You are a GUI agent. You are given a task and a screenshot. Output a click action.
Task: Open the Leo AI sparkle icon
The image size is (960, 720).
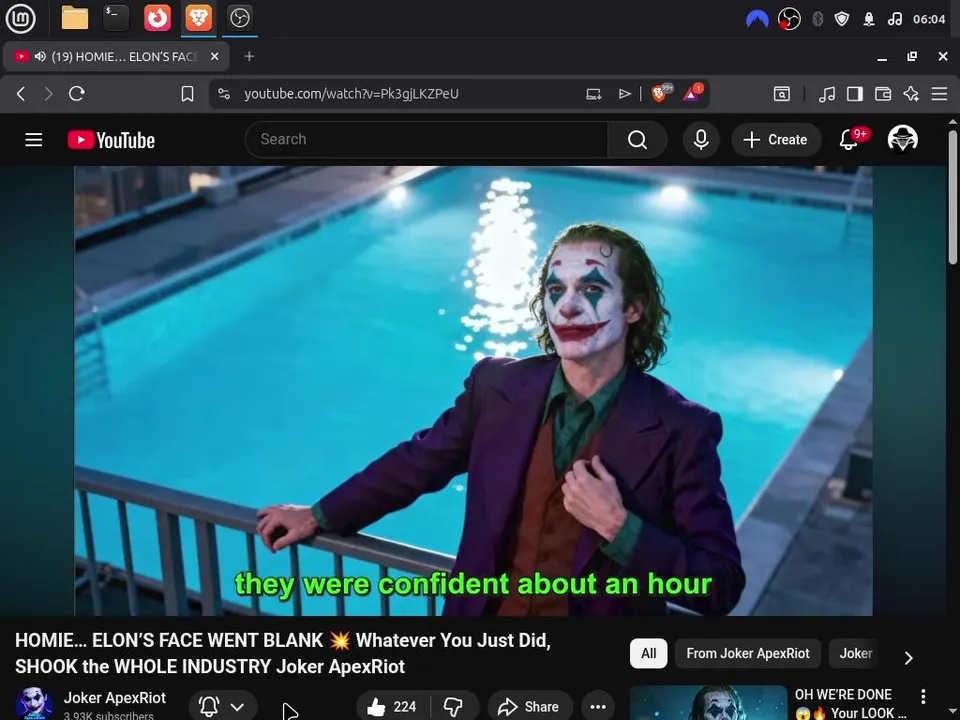(911, 94)
